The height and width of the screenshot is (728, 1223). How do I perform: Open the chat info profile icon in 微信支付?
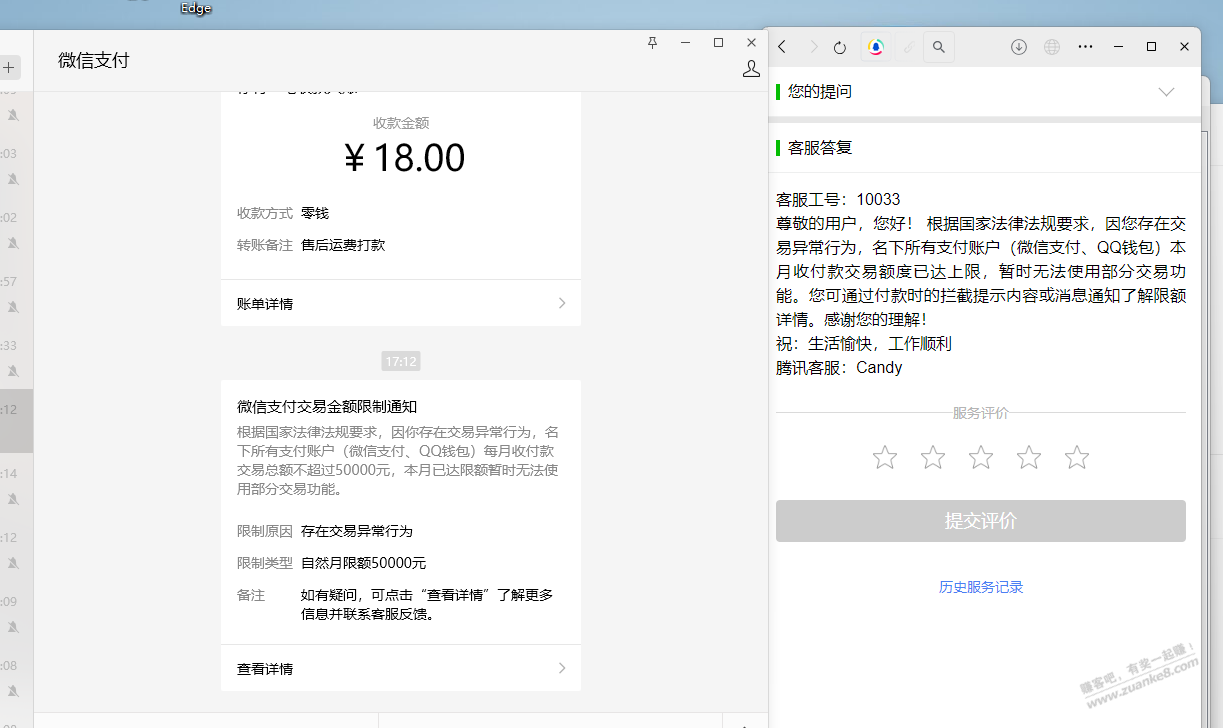coord(751,68)
